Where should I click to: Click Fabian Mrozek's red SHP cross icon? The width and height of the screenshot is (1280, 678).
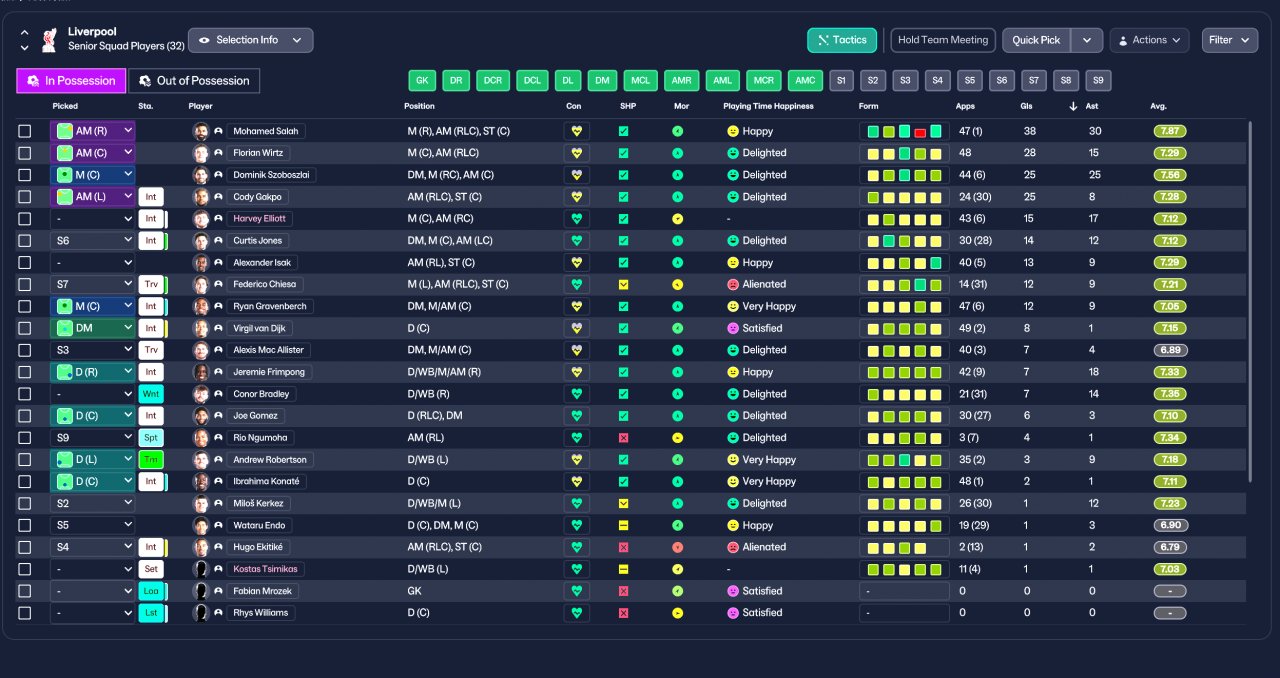(x=623, y=591)
